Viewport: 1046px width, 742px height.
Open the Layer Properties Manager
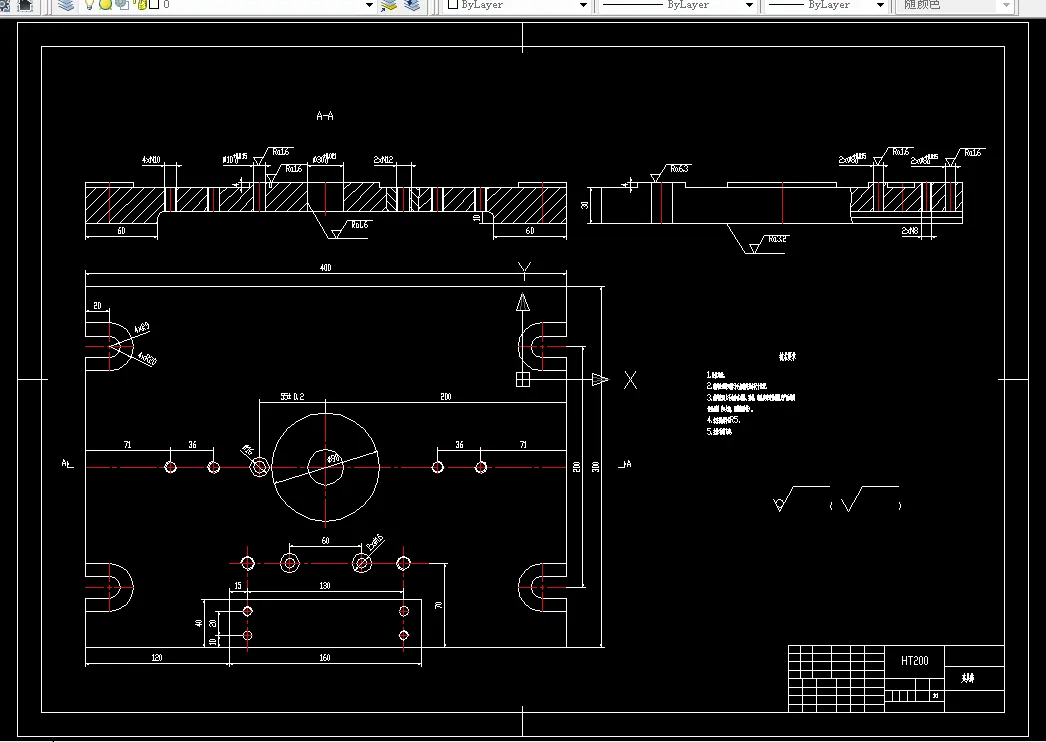(66, 5)
